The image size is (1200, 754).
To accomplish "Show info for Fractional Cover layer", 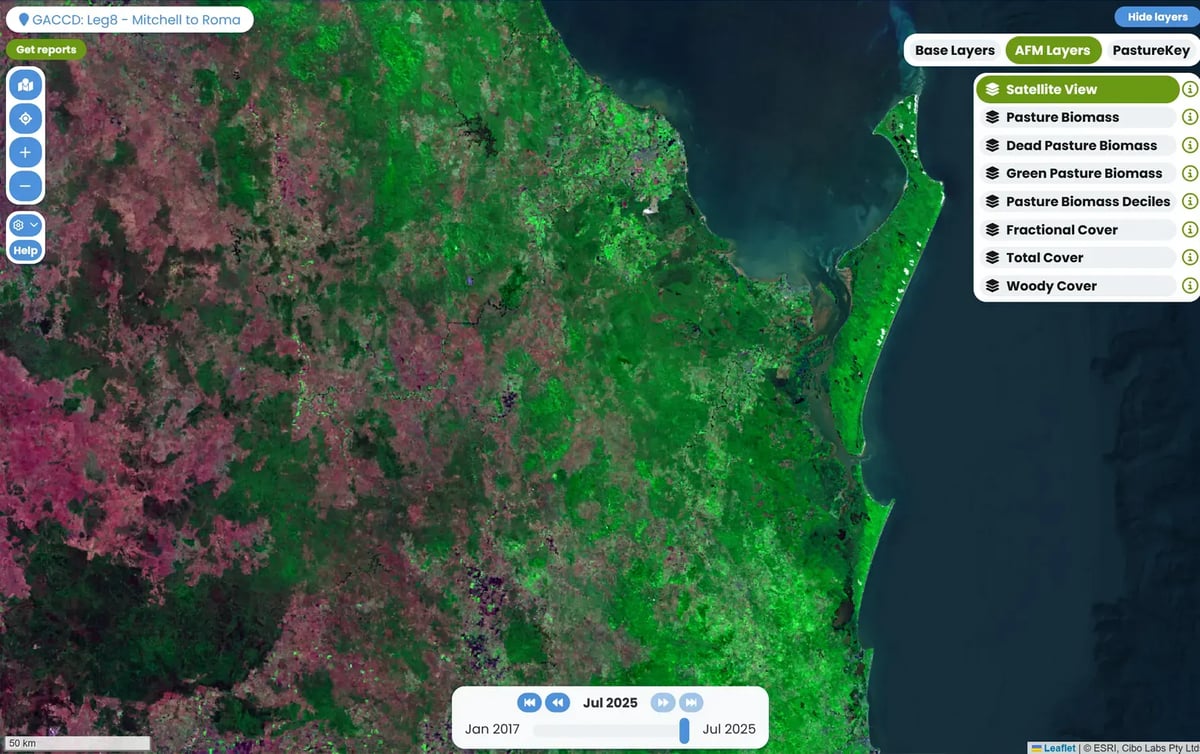I will pyautogui.click(x=1190, y=230).
